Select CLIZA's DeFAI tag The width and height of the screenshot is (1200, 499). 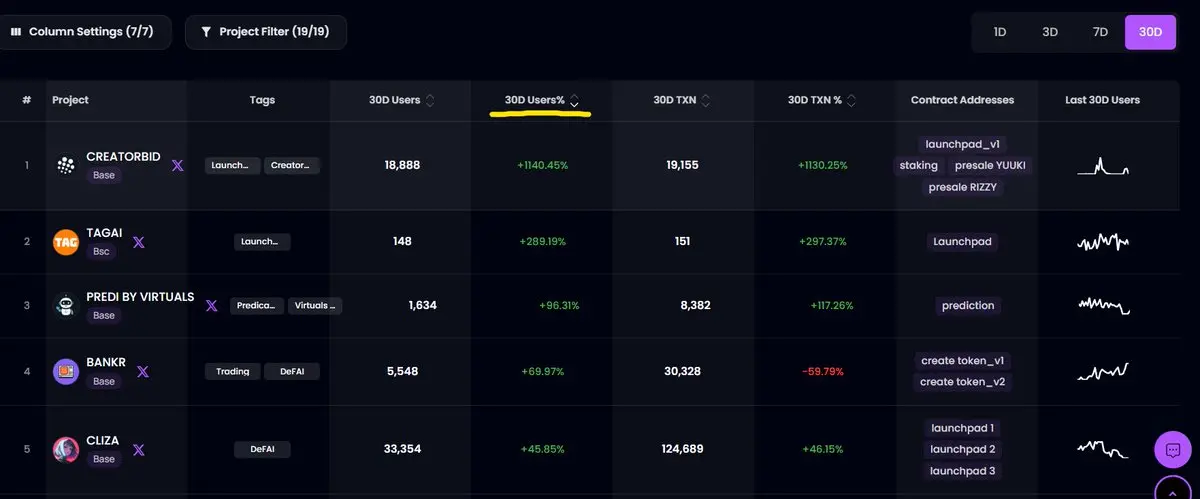(x=263, y=449)
